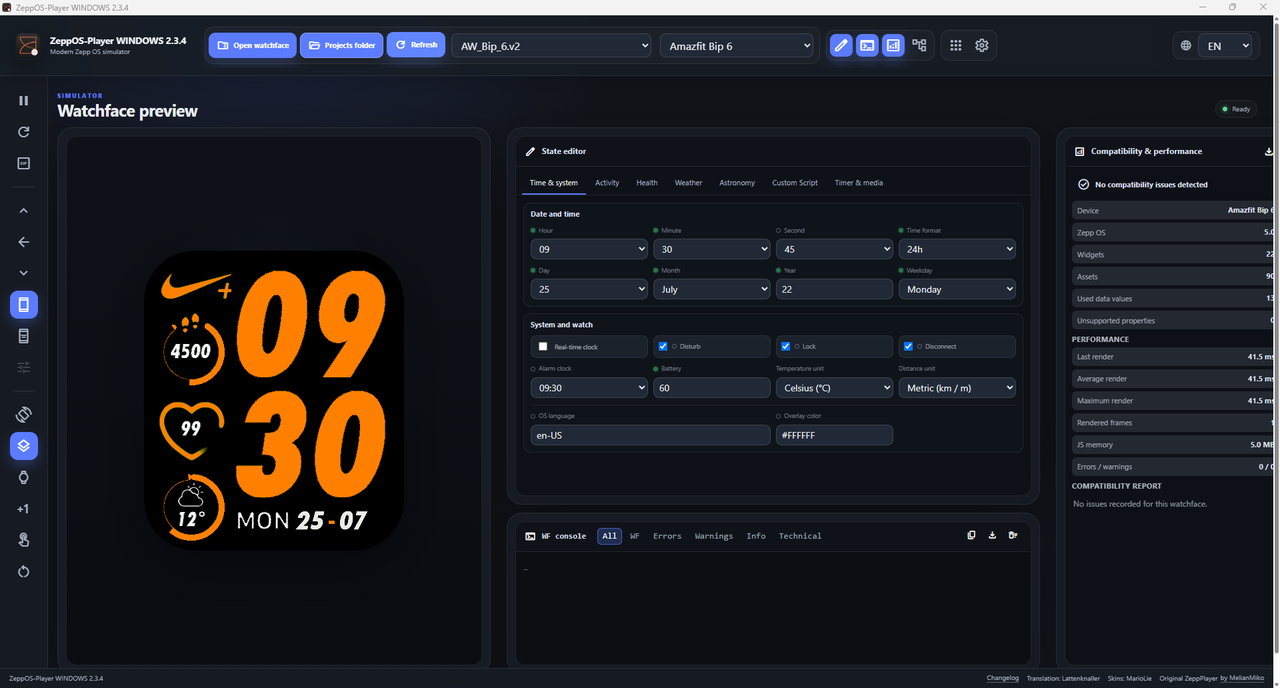
Task: Open the Second dropdown showing 45
Action: point(834,249)
